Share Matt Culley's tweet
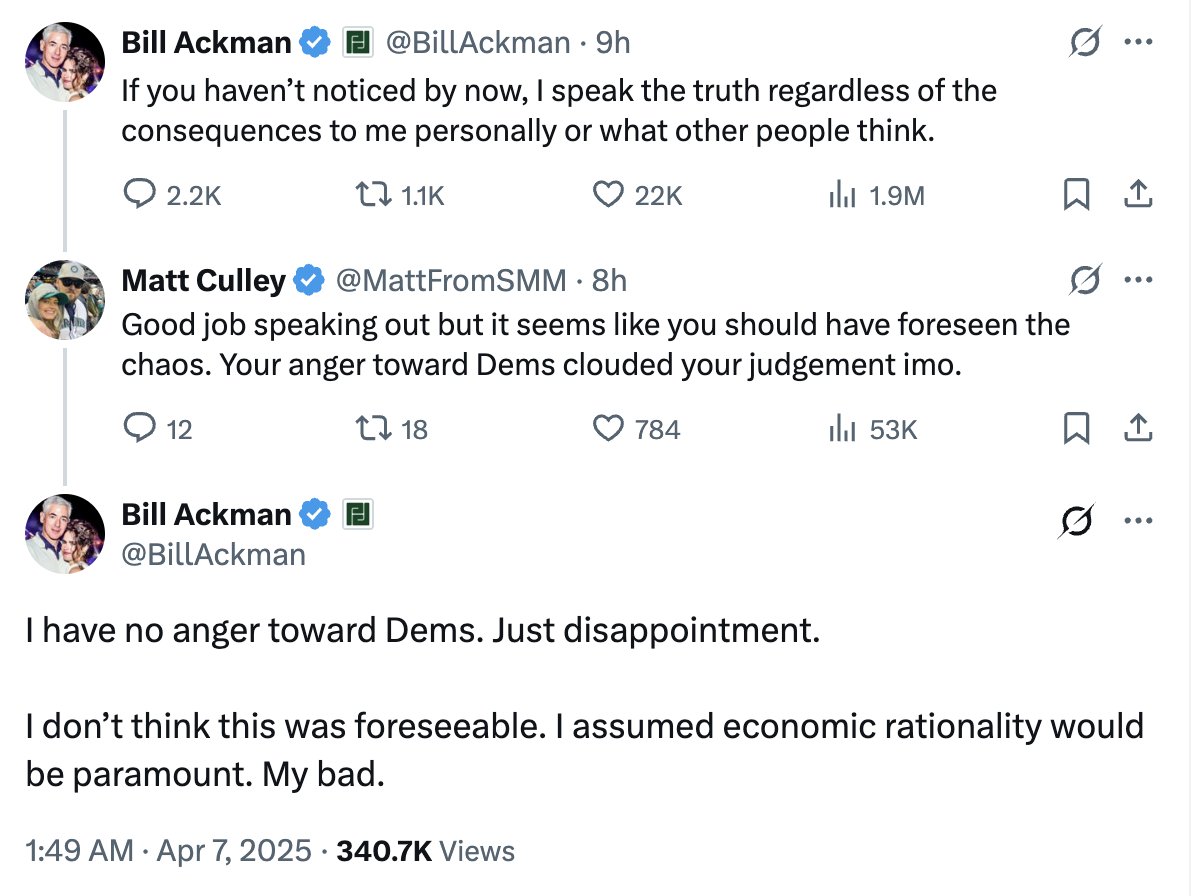This screenshot has width=1194, height=896. pos(1138,429)
